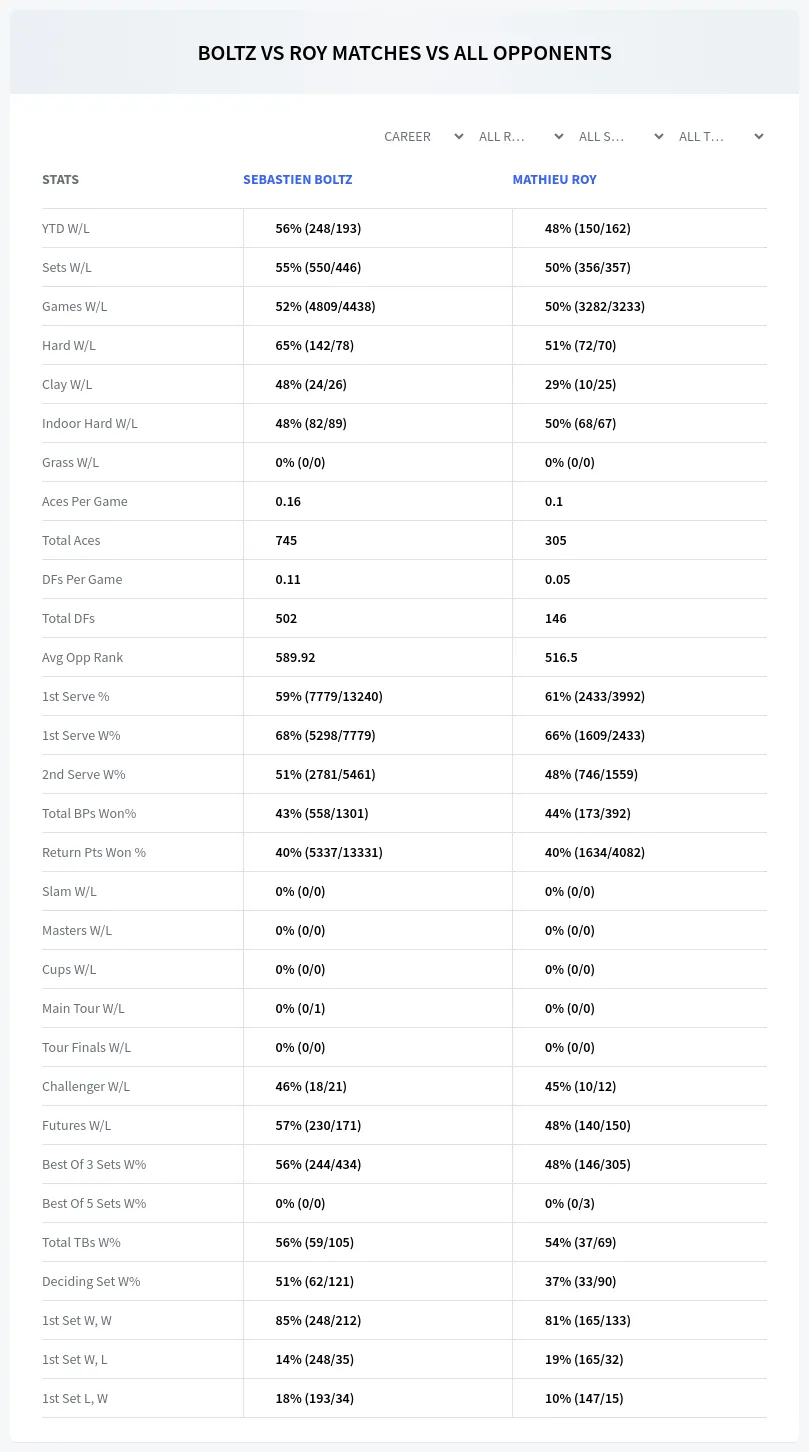The height and width of the screenshot is (1452, 809).
Task: Open the ALL S... surfaces dropdown
Action: (621, 136)
